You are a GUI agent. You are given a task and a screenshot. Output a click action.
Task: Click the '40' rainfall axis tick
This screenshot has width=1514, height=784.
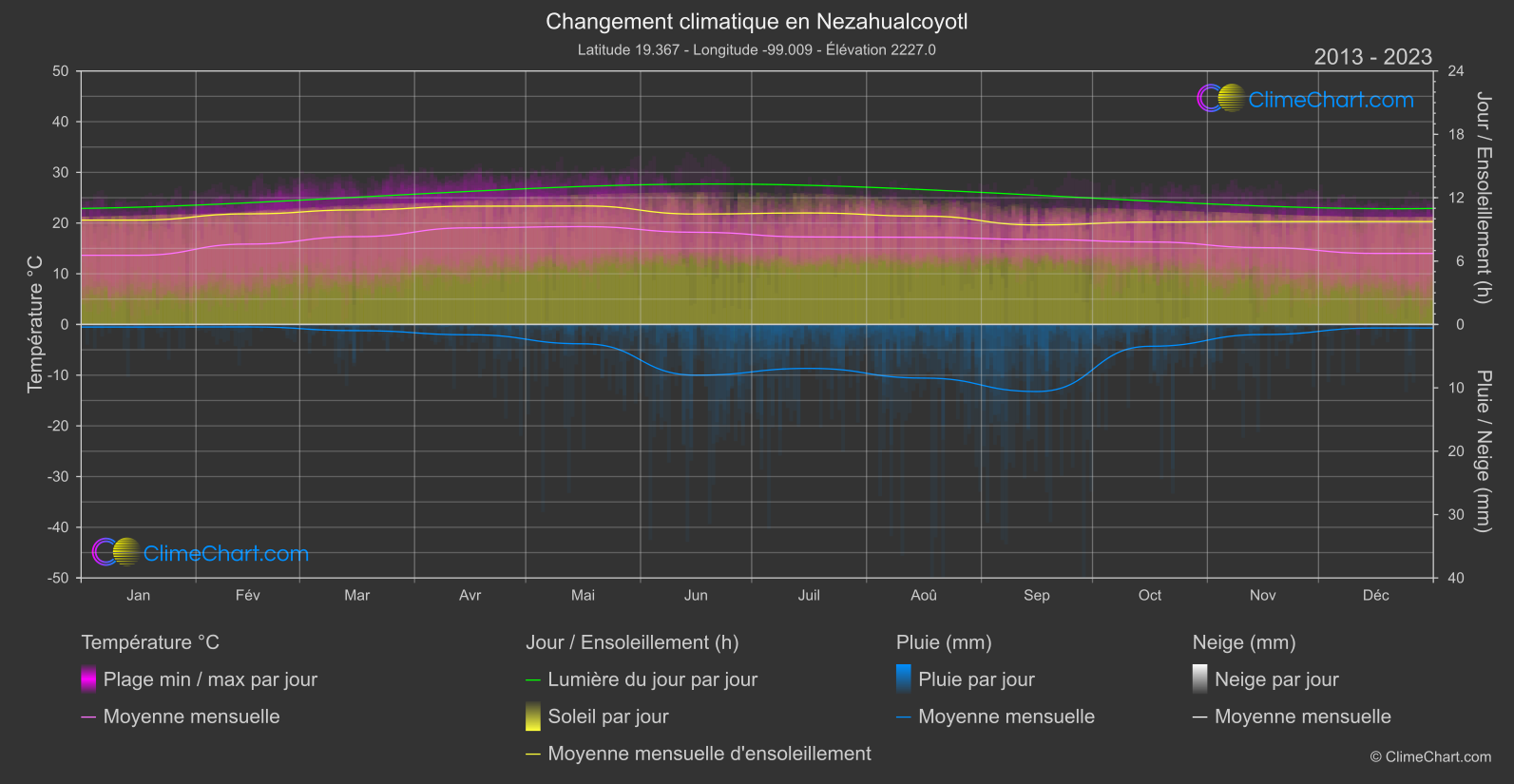tap(1456, 578)
